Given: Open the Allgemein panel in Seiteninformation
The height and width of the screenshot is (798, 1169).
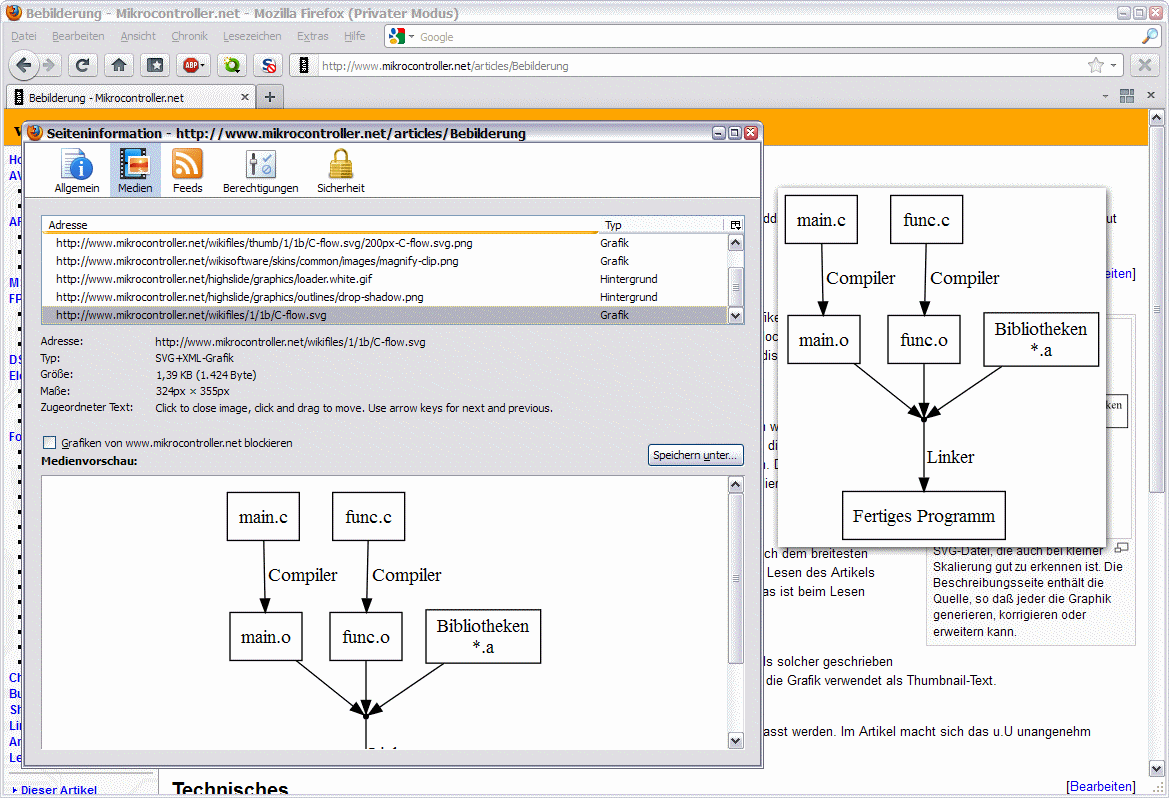Looking at the screenshot, I should [76, 171].
